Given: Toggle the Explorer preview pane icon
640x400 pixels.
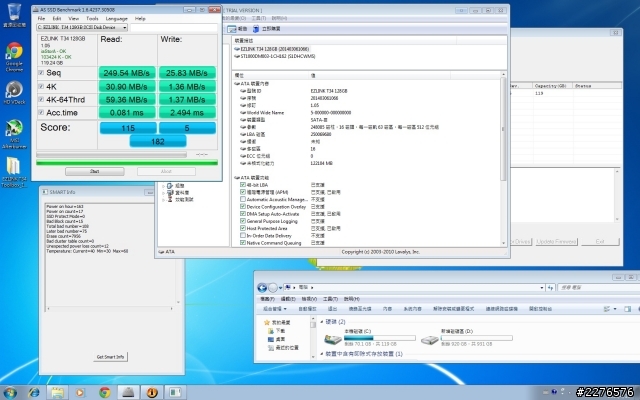Looking at the screenshot, I should (628, 309).
